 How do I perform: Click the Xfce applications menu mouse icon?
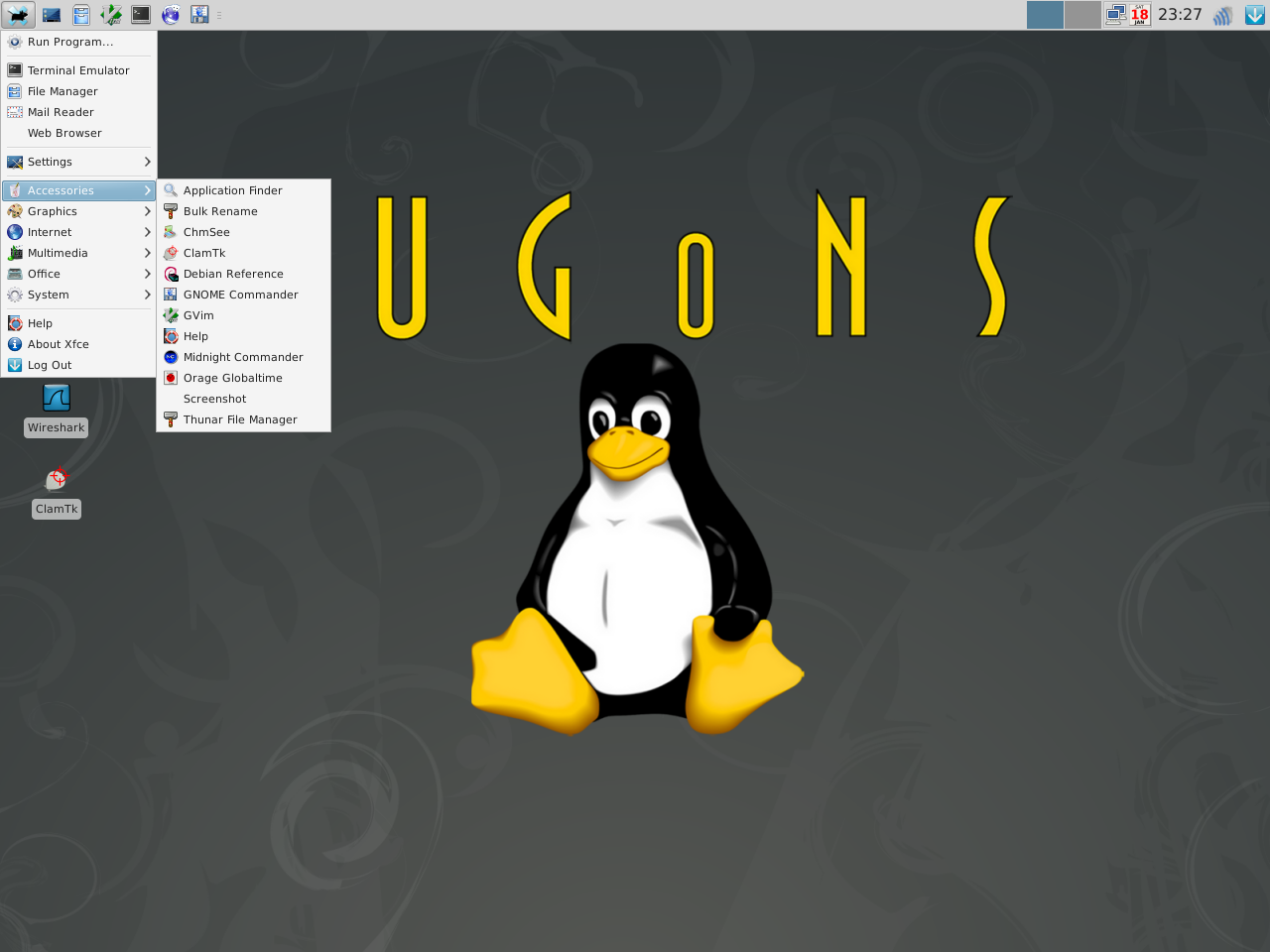[18, 15]
